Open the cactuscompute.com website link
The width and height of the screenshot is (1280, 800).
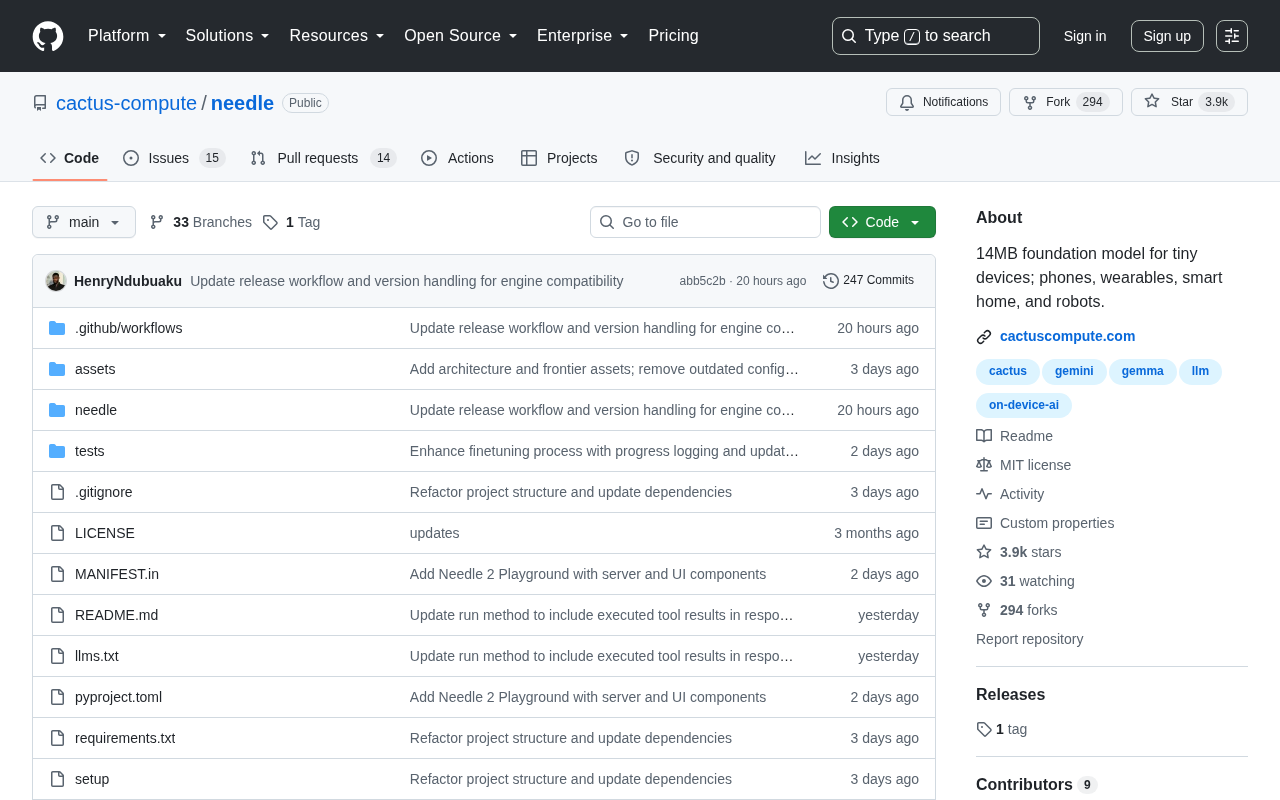pyautogui.click(x=1067, y=336)
